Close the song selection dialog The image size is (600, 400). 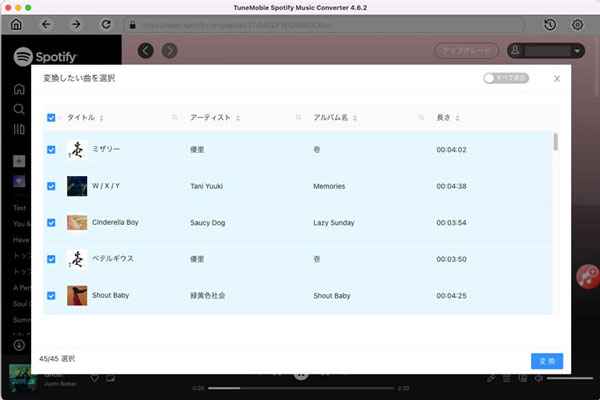click(557, 78)
